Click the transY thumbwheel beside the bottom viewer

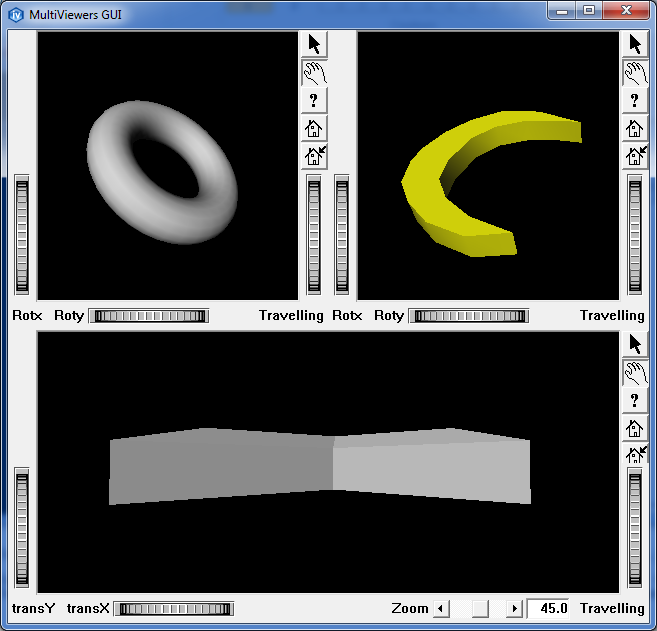pos(22,529)
